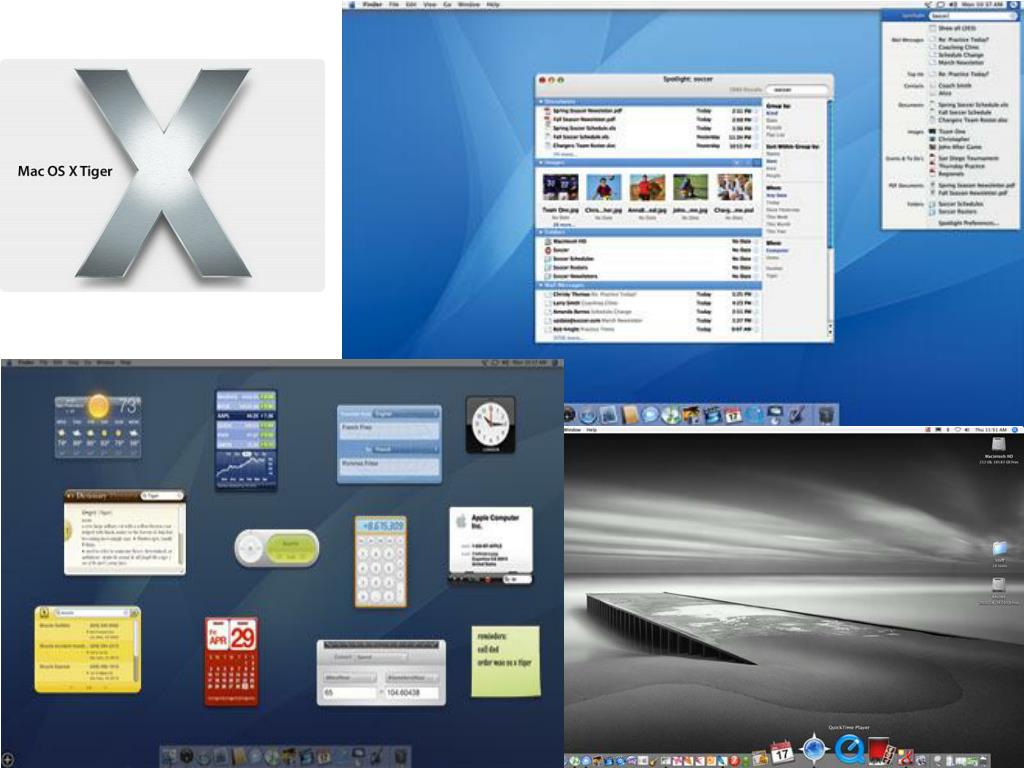Screen dimensions: 1024x768
Task: Open iCal calendar icon showing 17 in grayscale Dock
Action: [782, 752]
